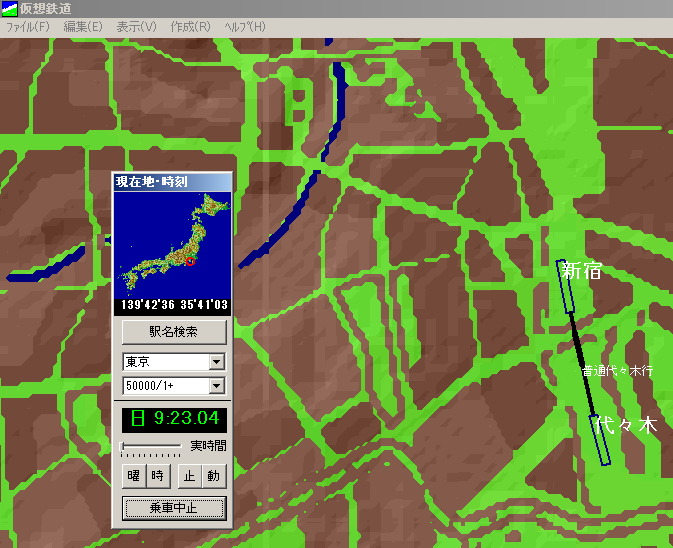
Task: Expand the 東京 station dropdown arrow
Action: click(x=217, y=362)
